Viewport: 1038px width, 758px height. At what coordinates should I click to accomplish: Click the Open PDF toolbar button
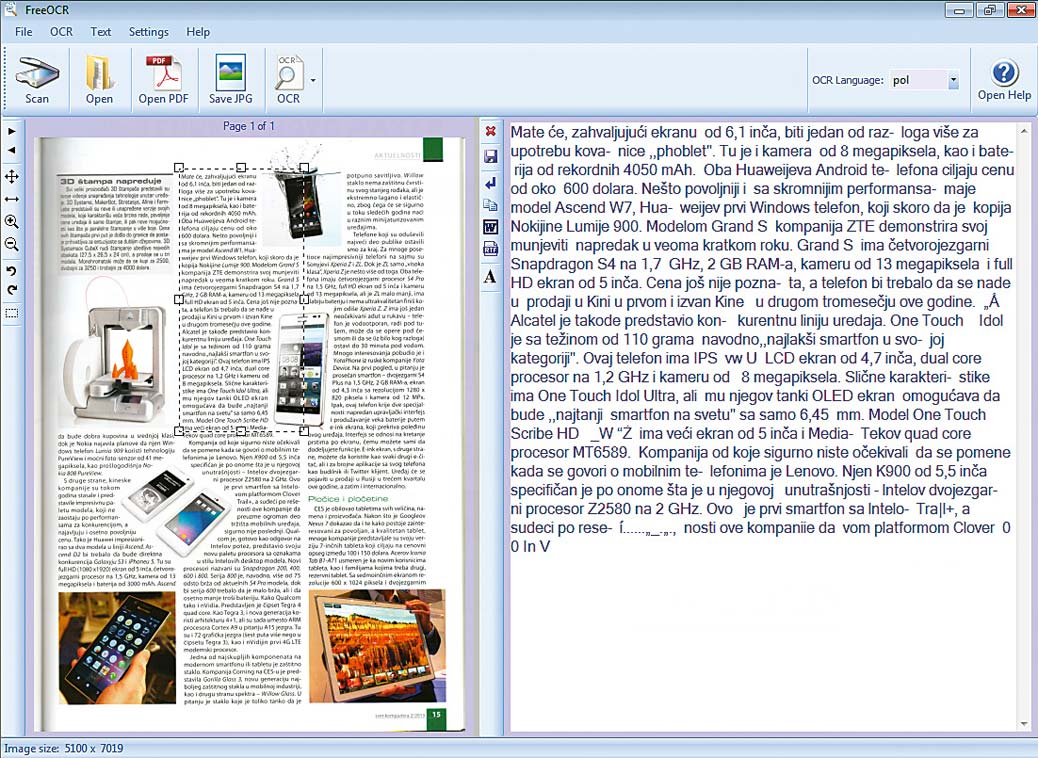[164, 80]
